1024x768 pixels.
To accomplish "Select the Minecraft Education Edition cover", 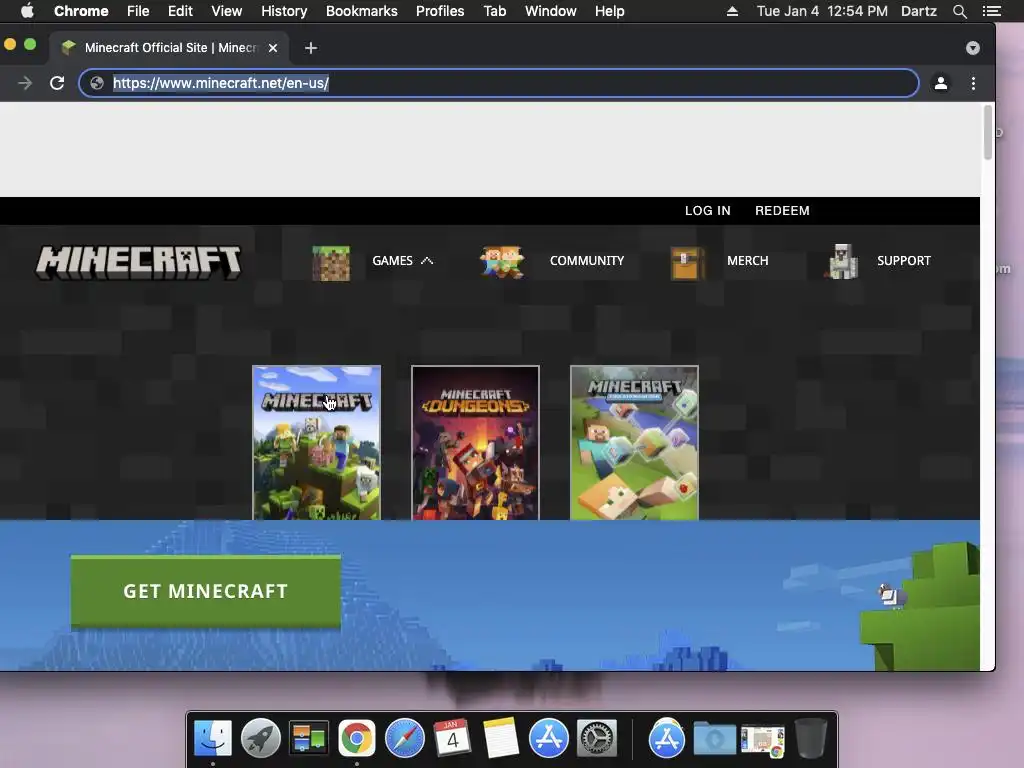I will 634,443.
